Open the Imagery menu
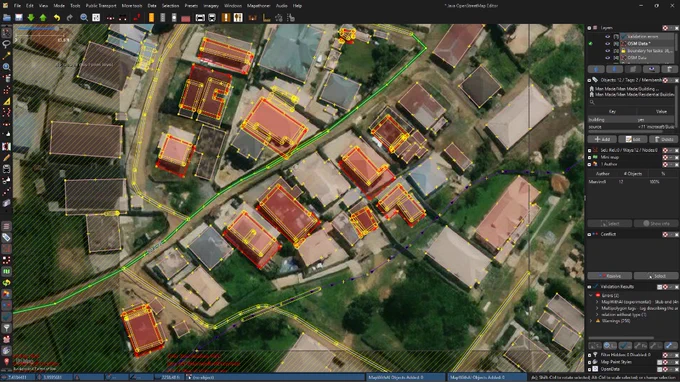This screenshot has width=680, height=382. [x=211, y=6]
